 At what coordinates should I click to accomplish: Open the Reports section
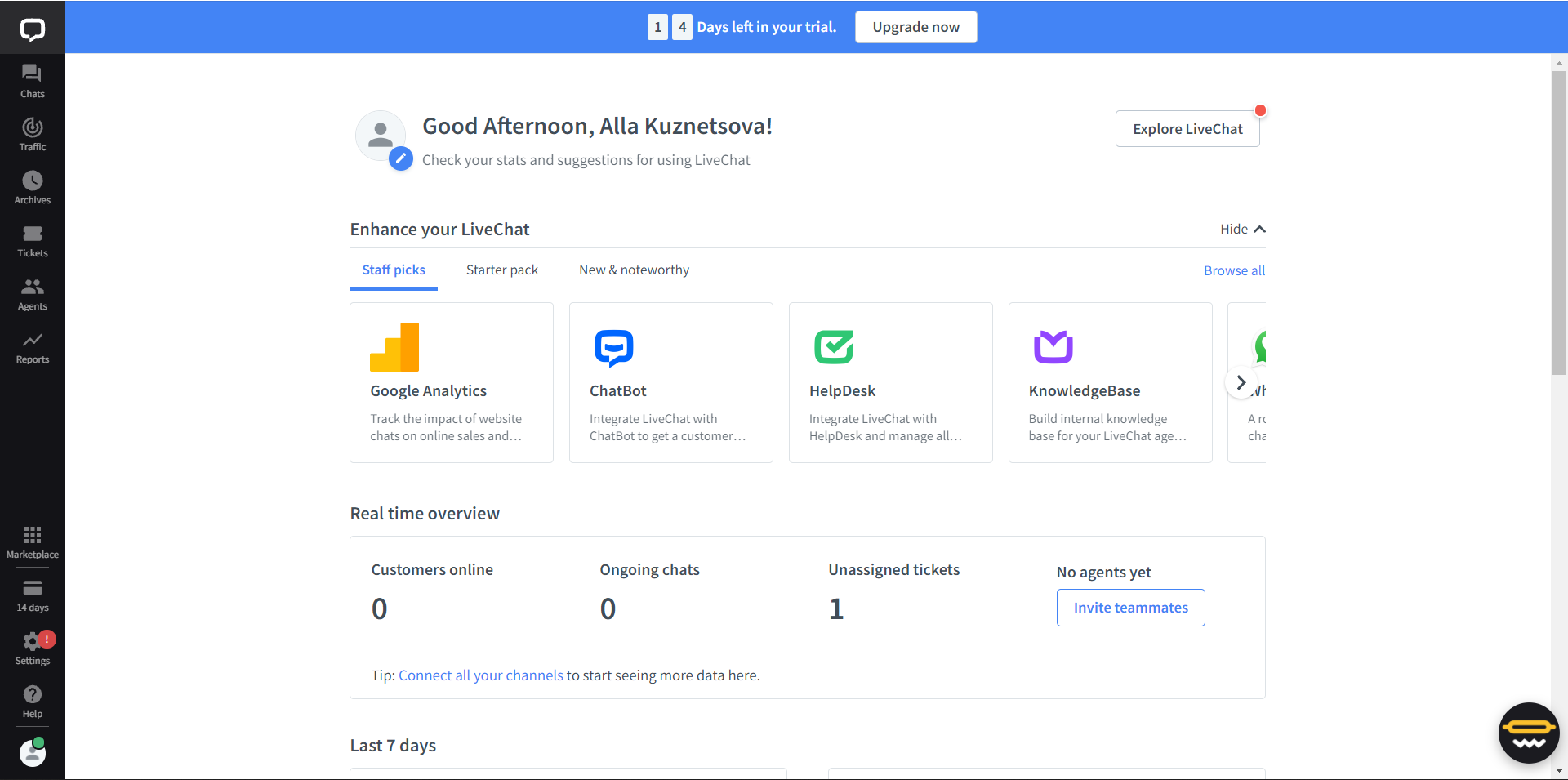click(x=33, y=346)
